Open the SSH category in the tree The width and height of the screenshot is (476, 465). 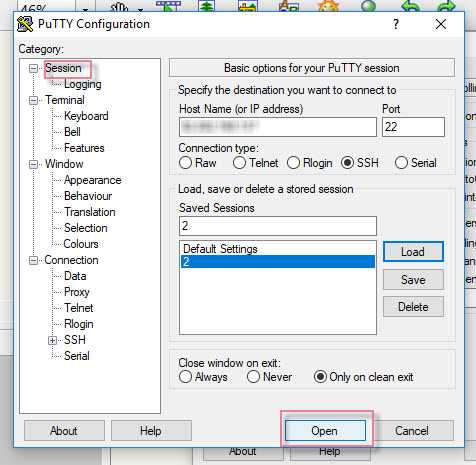[x=75, y=340]
